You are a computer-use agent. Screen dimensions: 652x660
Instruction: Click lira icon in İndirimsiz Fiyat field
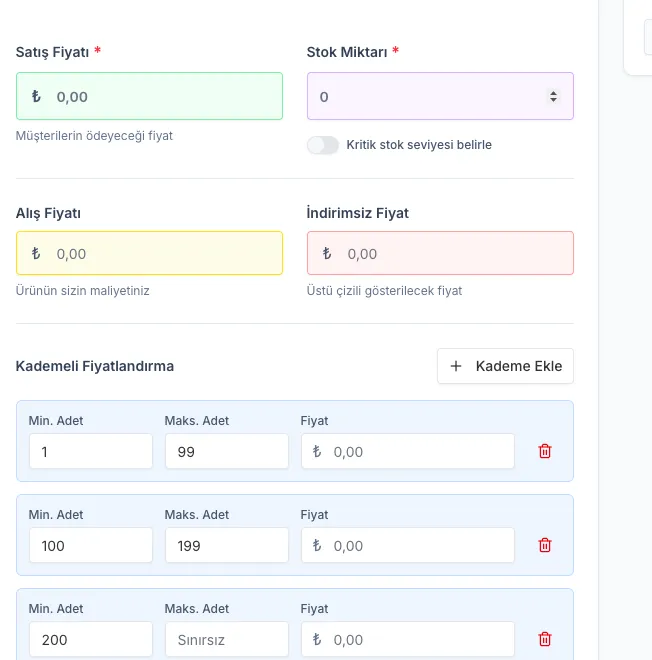pos(327,254)
